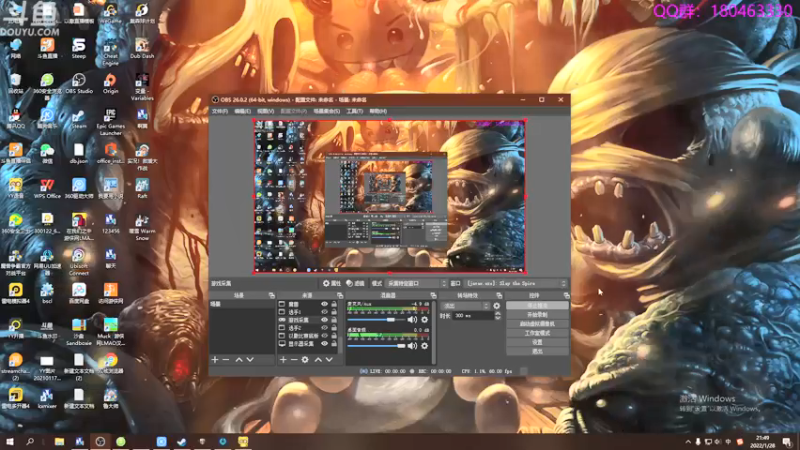800x450 pixels.
Task: Open the WPS Office desktop icon
Action: (47, 188)
